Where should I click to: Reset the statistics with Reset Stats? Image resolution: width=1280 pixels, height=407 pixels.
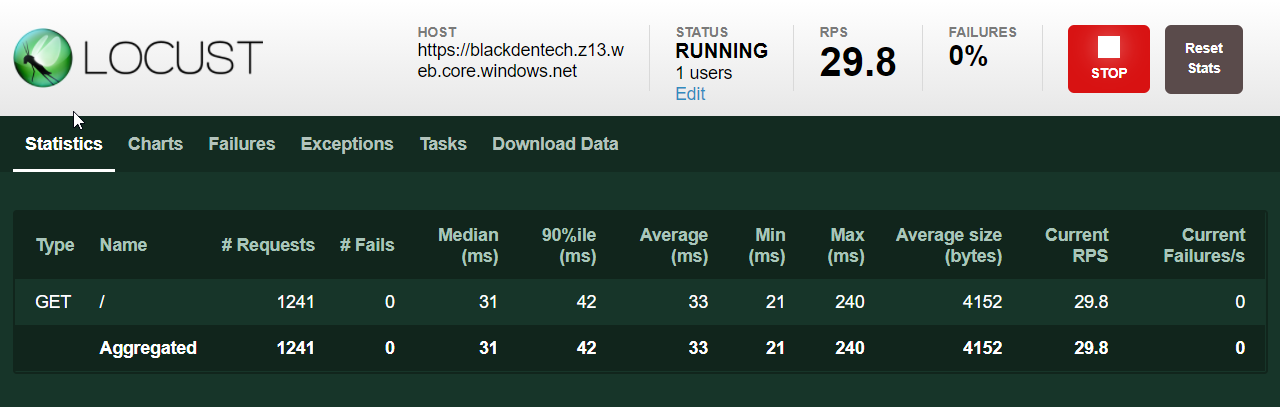pos(1204,59)
